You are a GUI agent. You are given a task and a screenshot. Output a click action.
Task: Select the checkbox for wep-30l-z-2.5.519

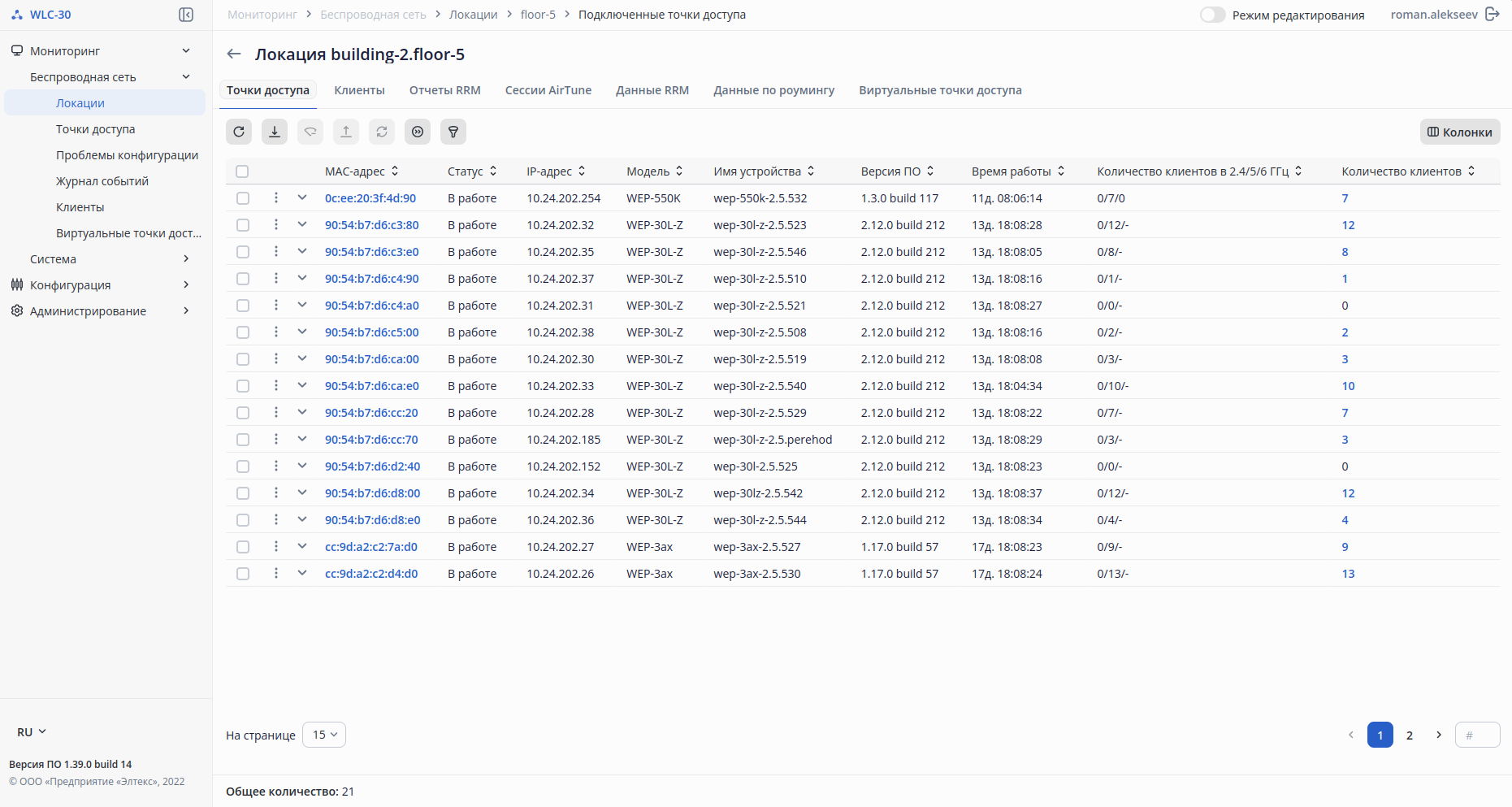pos(242,359)
